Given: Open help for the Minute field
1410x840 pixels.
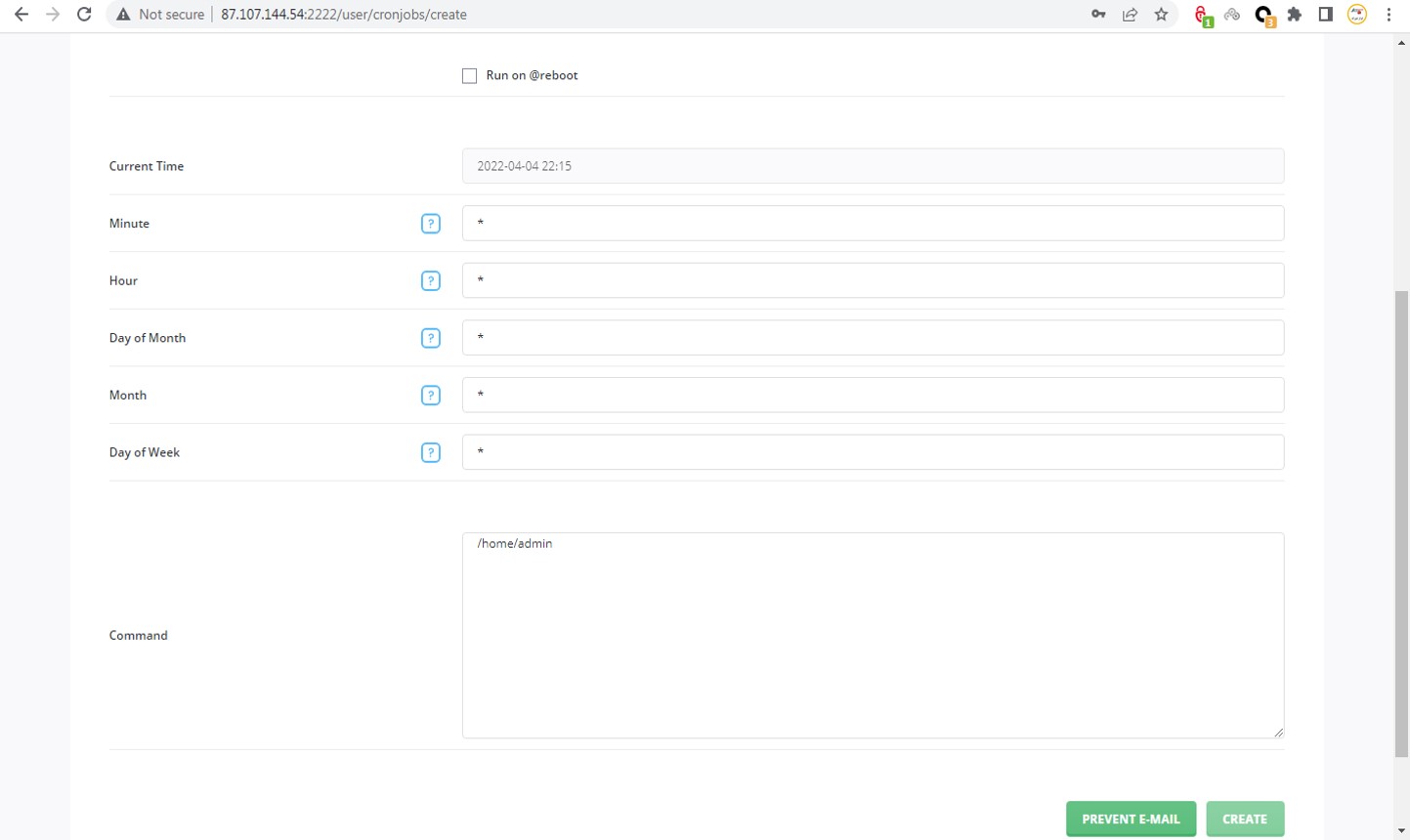Looking at the screenshot, I should click(x=431, y=223).
